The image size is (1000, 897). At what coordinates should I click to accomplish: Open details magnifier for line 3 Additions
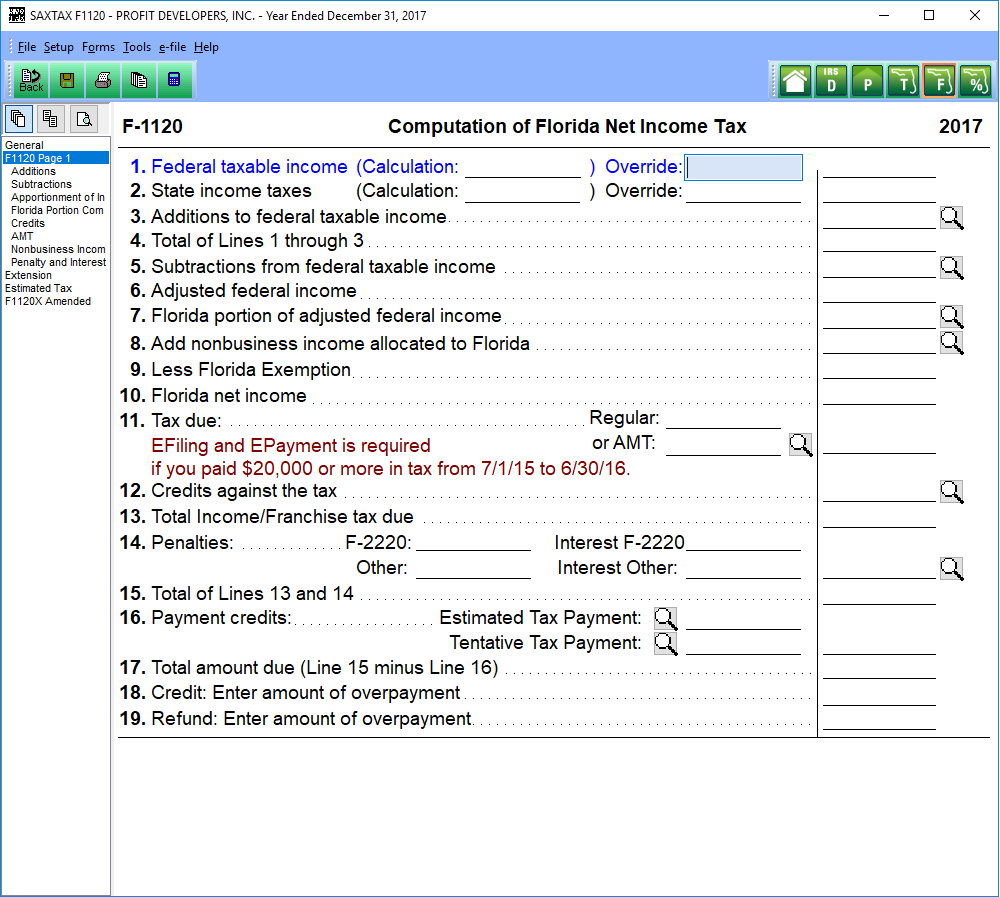coord(952,218)
